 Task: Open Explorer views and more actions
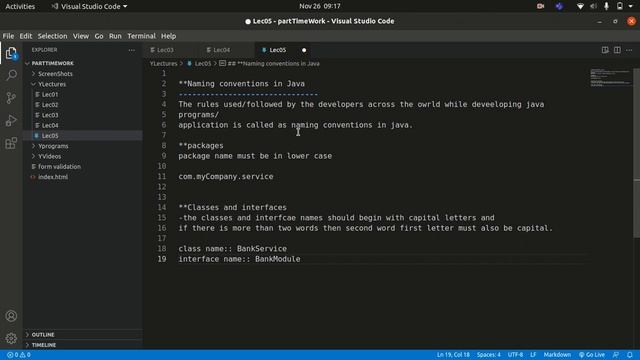click(x=131, y=50)
